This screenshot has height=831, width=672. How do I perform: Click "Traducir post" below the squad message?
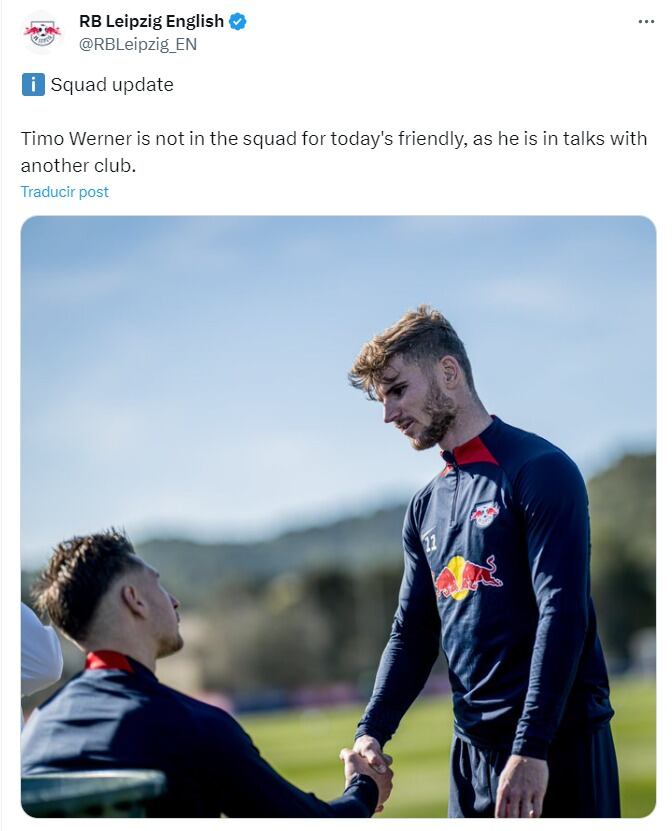[x=64, y=192]
